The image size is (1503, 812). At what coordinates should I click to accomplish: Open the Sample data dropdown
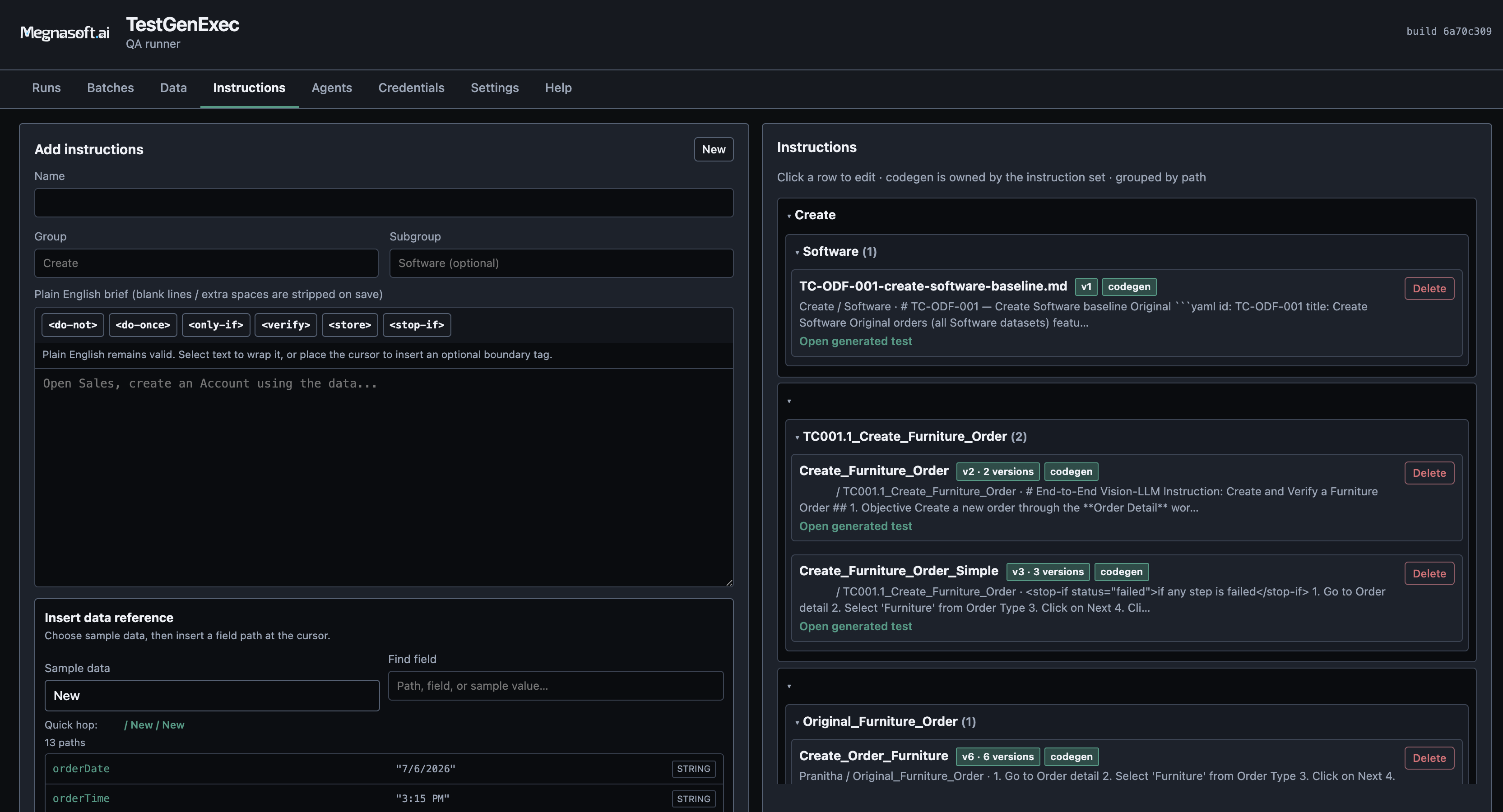pos(212,695)
